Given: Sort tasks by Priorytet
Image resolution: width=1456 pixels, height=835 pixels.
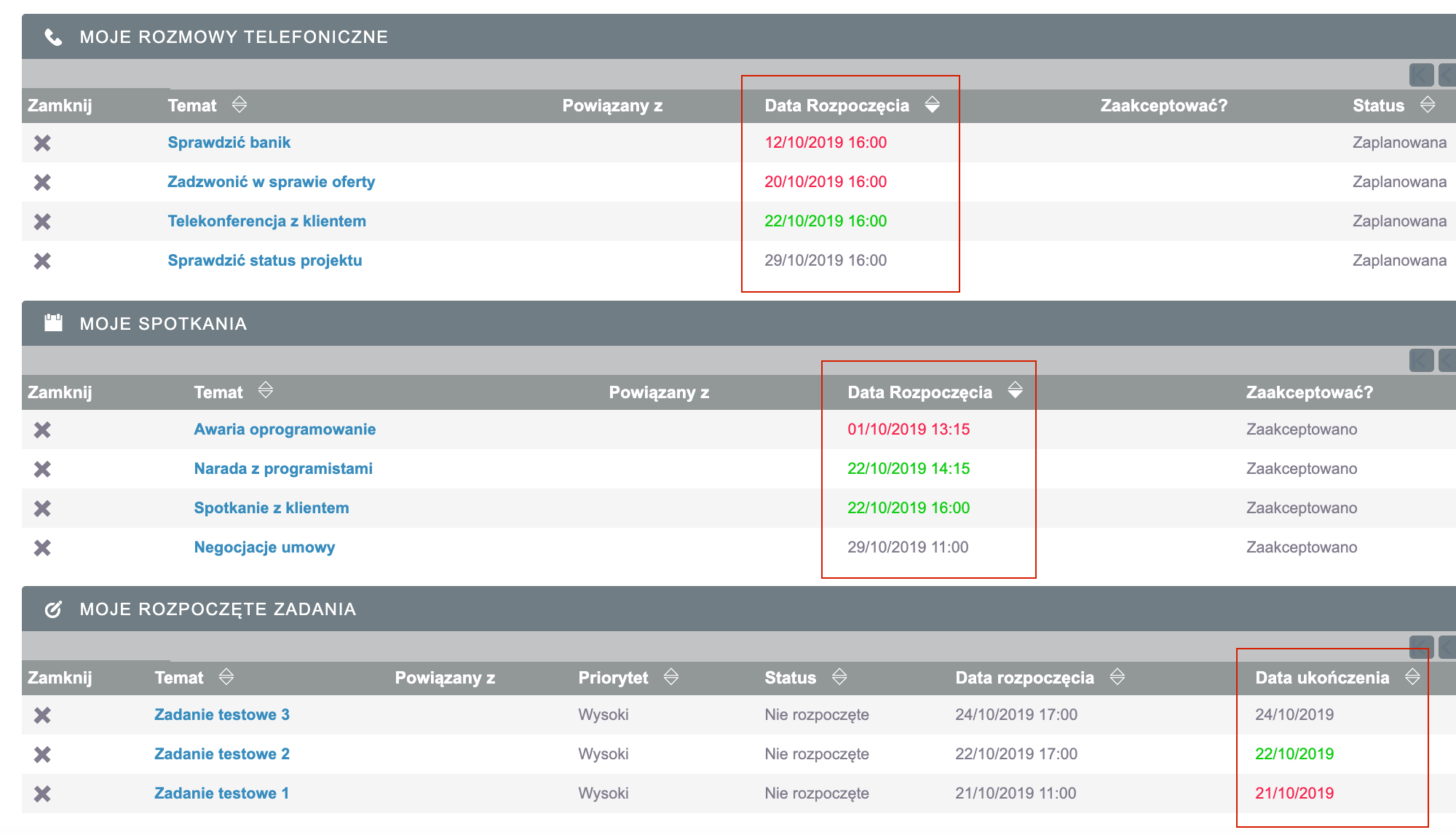Looking at the screenshot, I should 671,677.
